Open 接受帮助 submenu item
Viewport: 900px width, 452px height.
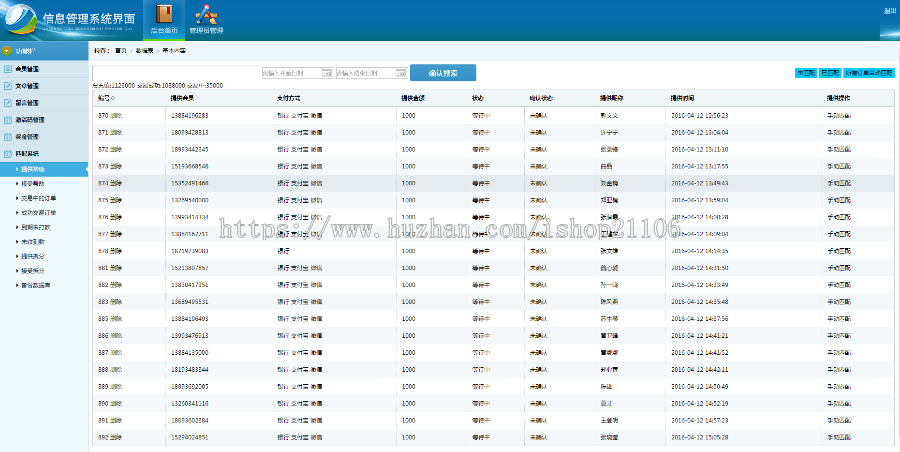click(33, 184)
